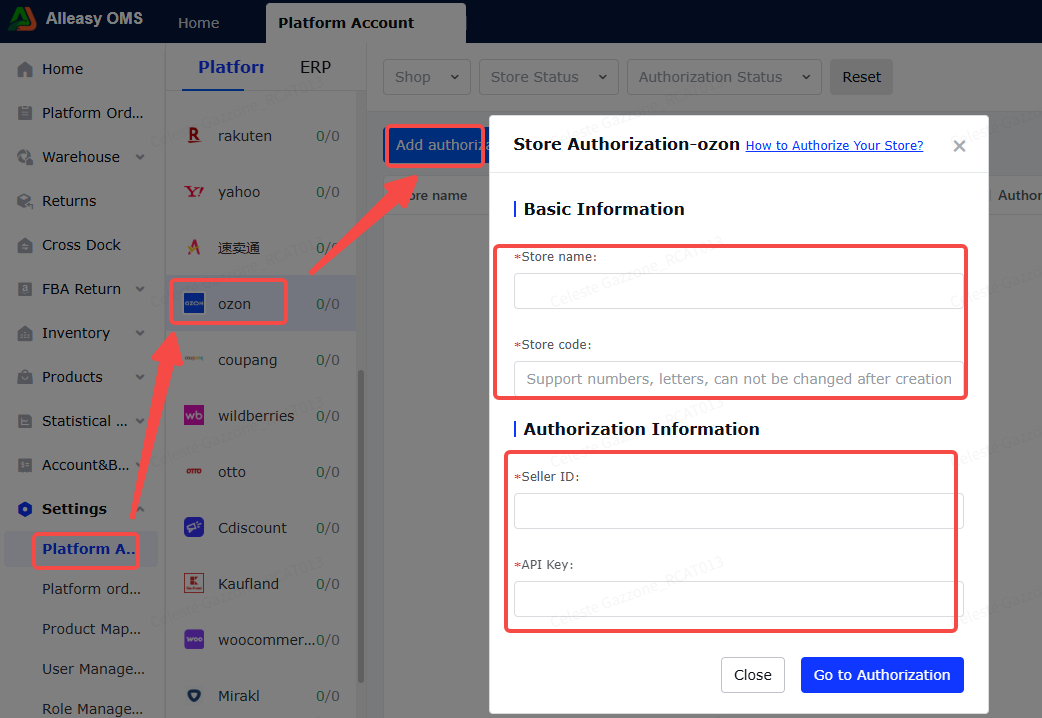Image resolution: width=1042 pixels, height=718 pixels.
Task: Click the platform list vertical scrollbar
Action: click(361, 525)
